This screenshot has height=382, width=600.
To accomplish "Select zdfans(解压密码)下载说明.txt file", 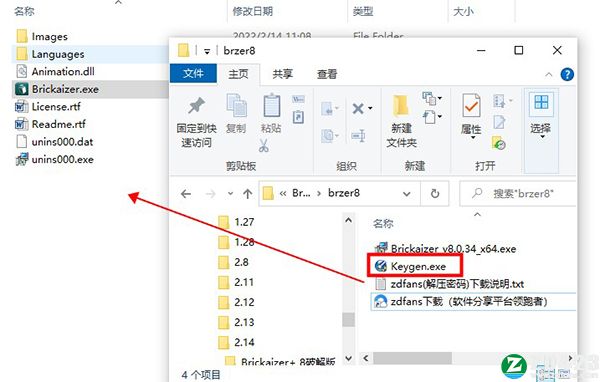I will click(x=450, y=284).
